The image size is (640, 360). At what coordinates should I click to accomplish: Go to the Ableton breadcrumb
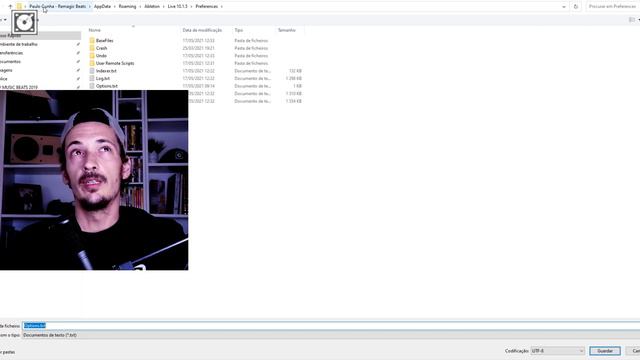pos(152,7)
